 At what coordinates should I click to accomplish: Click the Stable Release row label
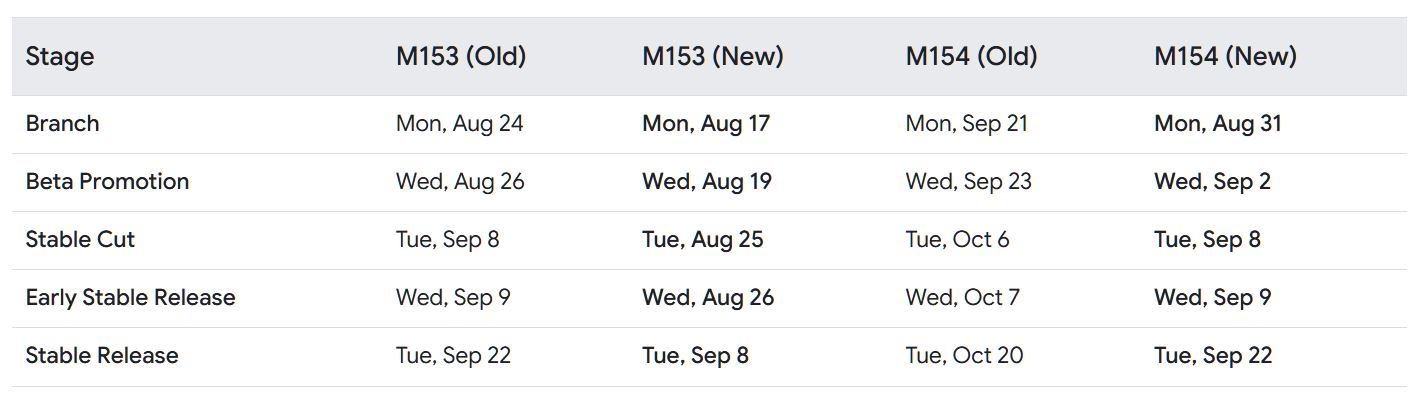coord(102,356)
